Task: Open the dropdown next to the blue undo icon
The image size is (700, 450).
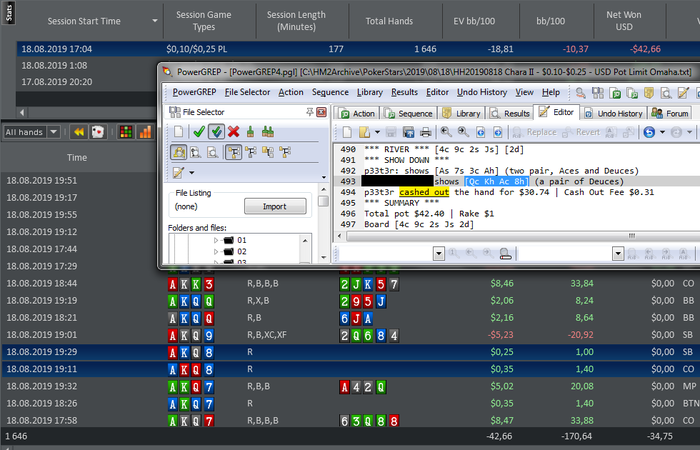Action: (x=662, y=132)
